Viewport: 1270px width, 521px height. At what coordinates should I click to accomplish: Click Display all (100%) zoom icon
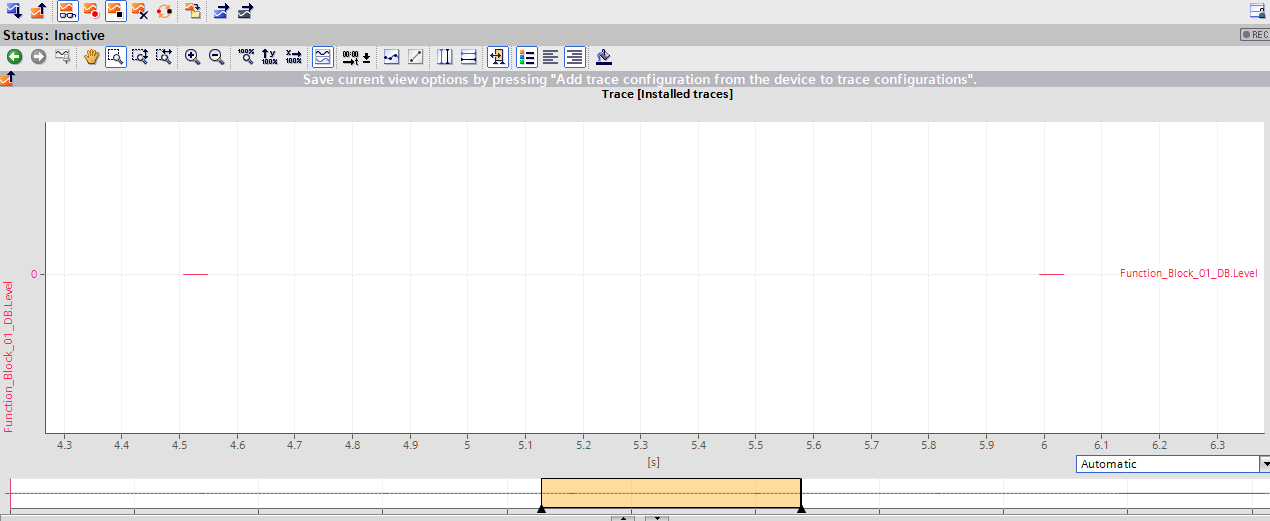246,57
